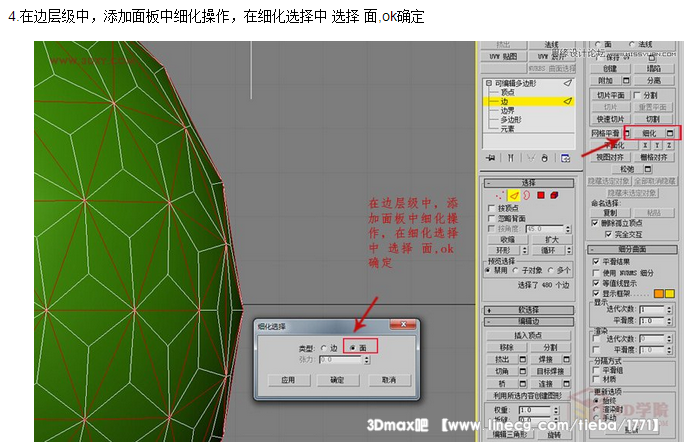Click the 权重 value field
Viewport: 688px width, 442px height.
535,410
